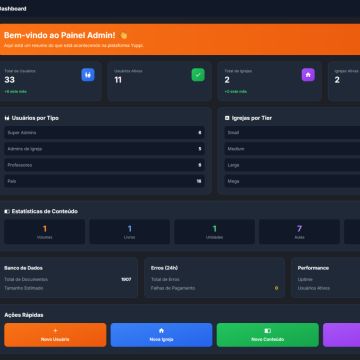Image resolution: width=360 pixels, height=360 pixels.
Task: Click the Pais count value 16
Action: tap(199, 181)
